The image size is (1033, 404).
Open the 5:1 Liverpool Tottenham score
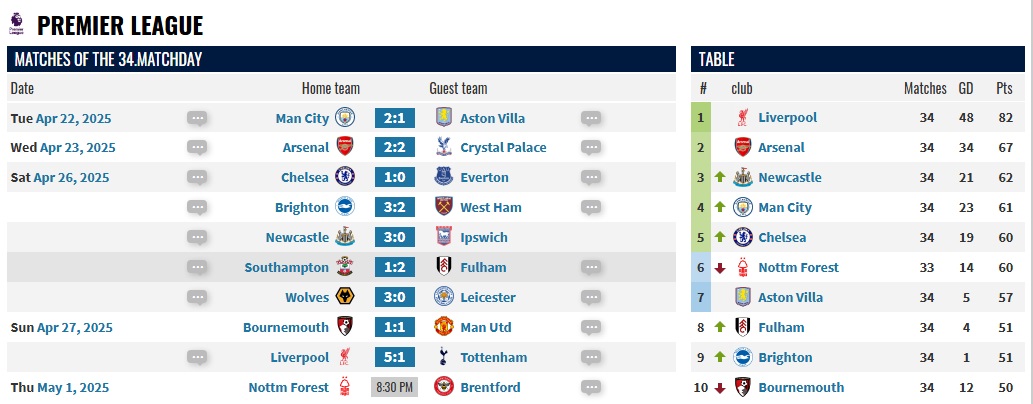(x=395, y=357)
